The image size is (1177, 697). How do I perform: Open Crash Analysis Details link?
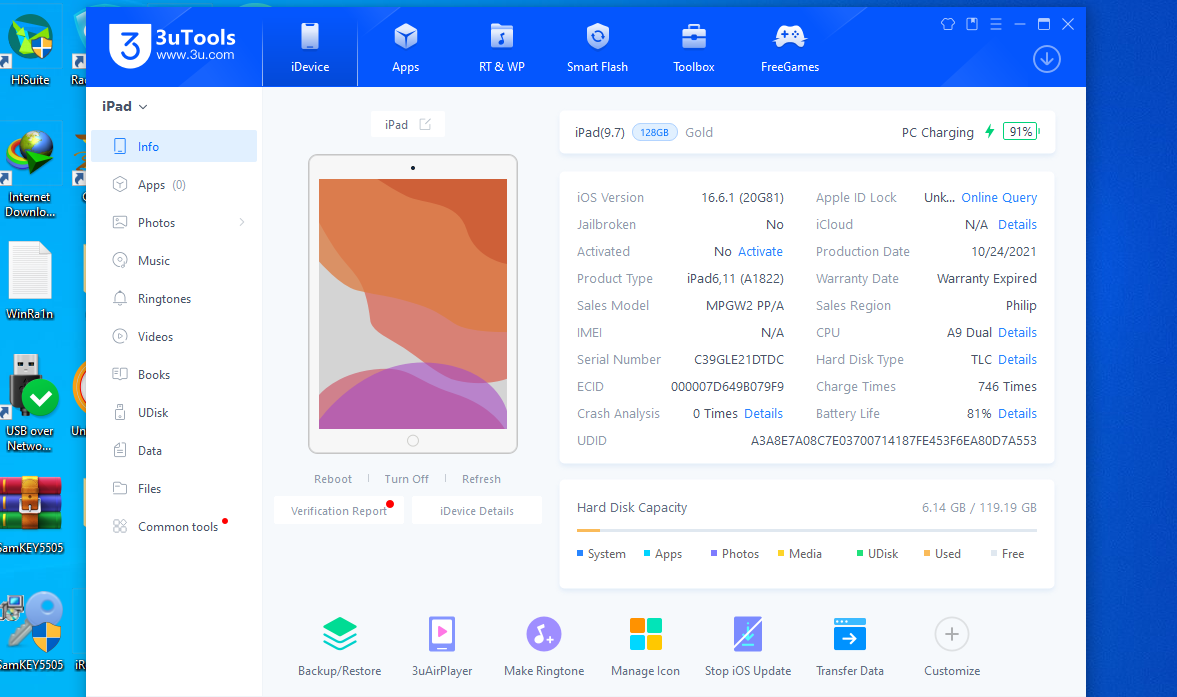[763, 413]
